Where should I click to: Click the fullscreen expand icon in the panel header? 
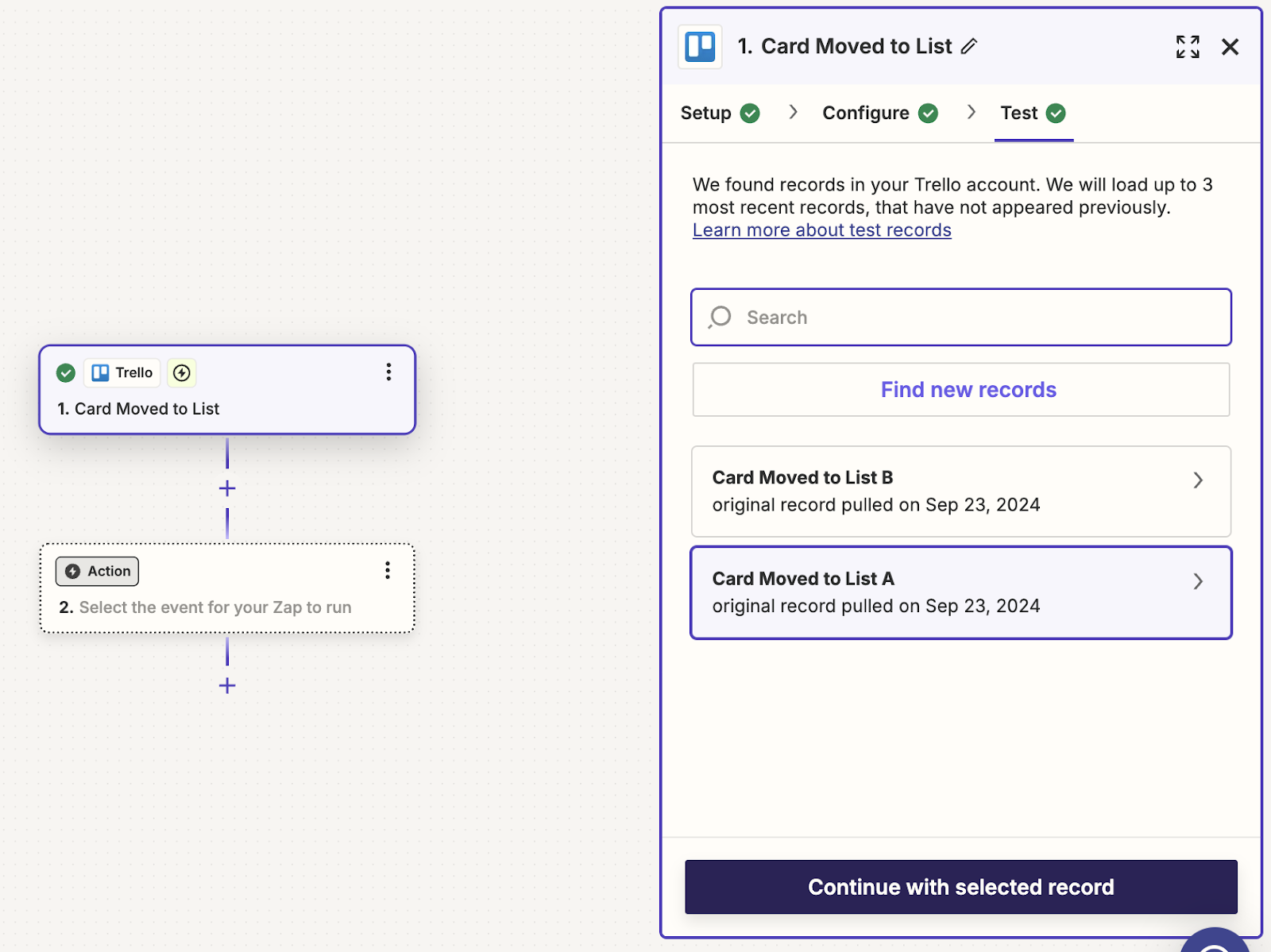click(1187, 47)
